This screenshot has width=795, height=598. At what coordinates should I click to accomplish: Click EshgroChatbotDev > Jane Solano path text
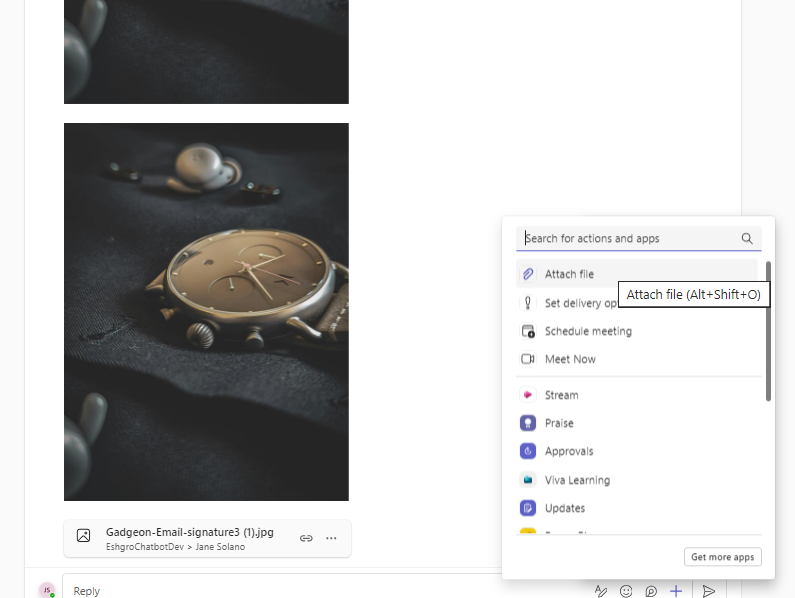tap(175, 547)
